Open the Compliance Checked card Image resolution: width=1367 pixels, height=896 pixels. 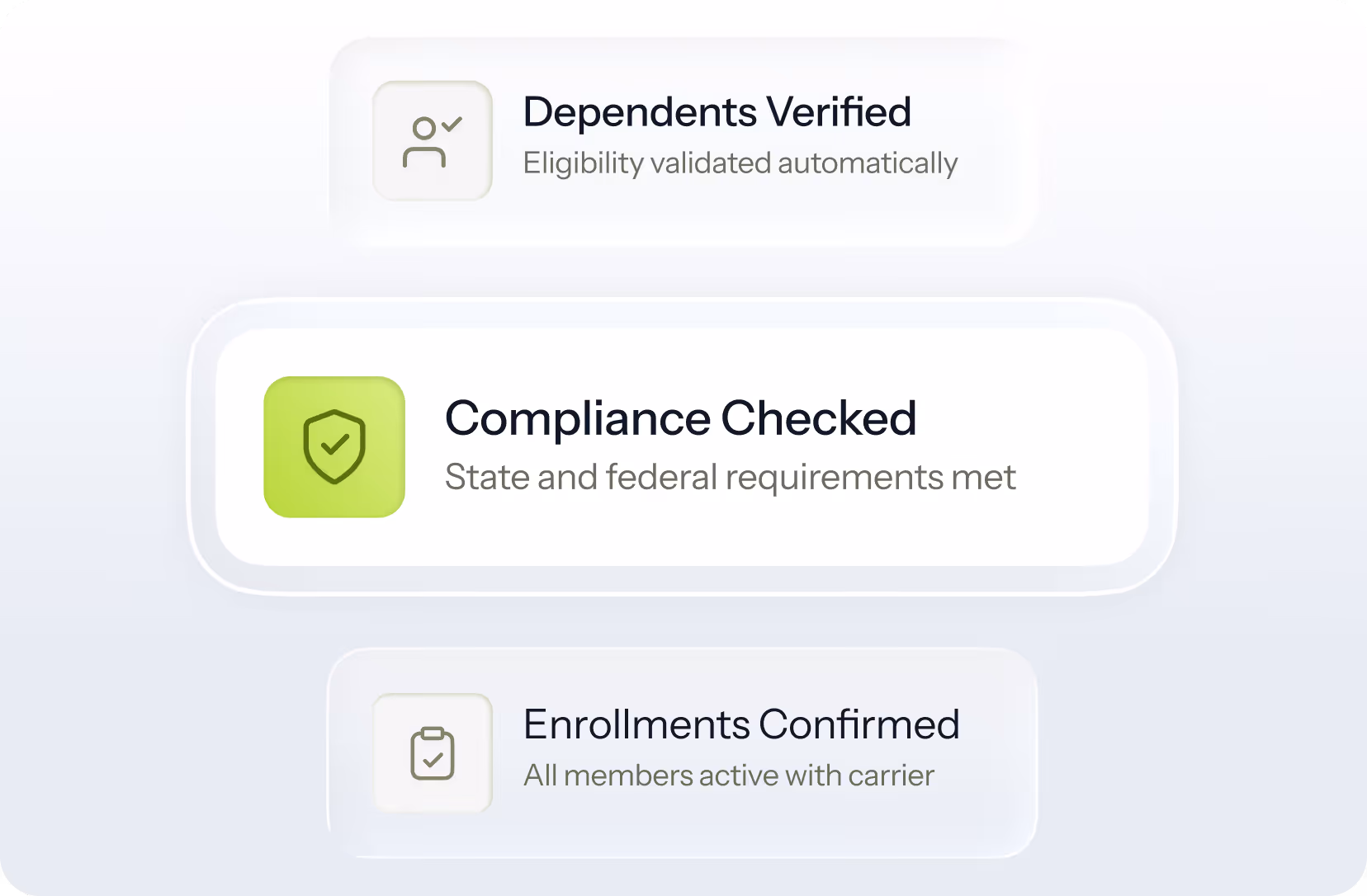(682, 447)
